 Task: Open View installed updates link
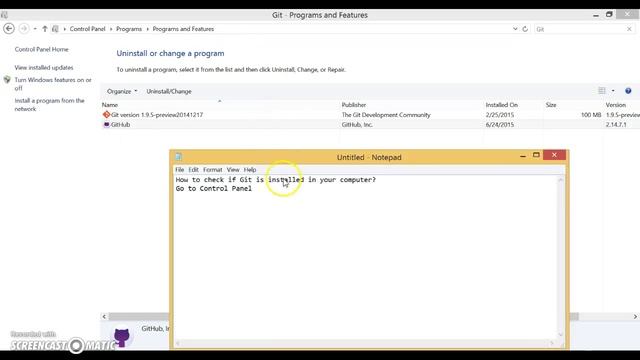[44, 68]
